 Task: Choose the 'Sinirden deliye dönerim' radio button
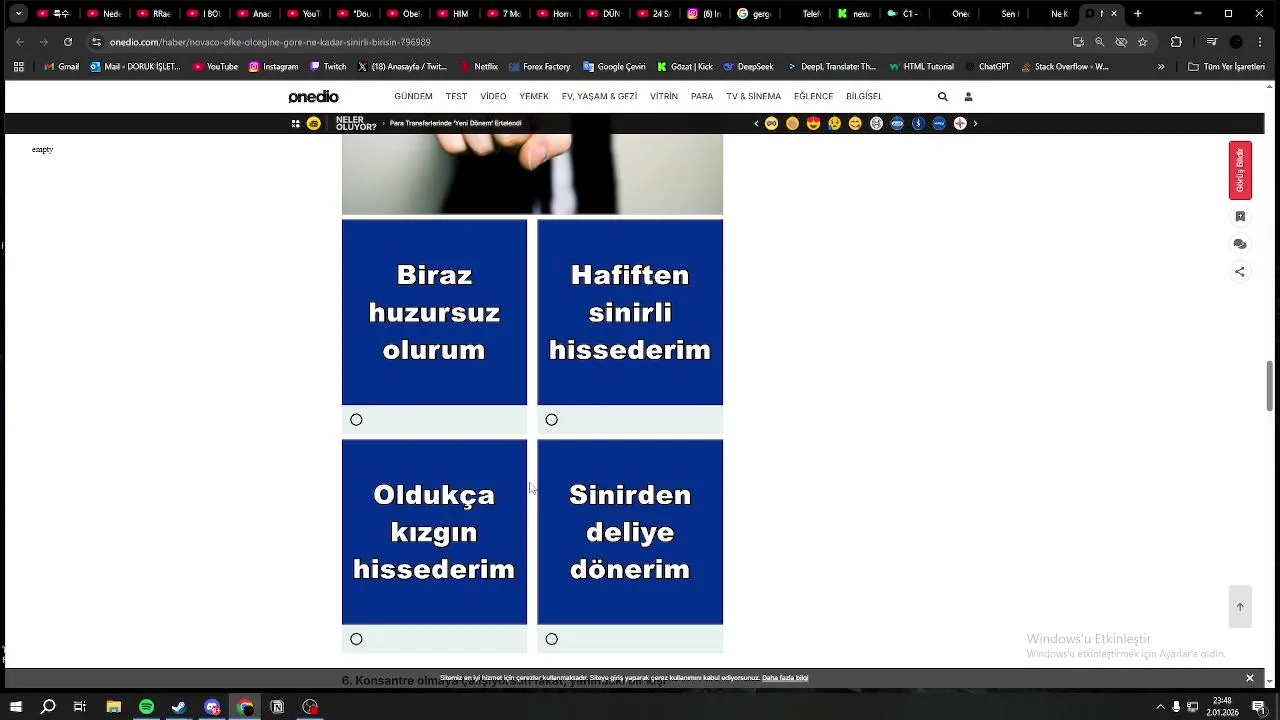pos(551,639)
